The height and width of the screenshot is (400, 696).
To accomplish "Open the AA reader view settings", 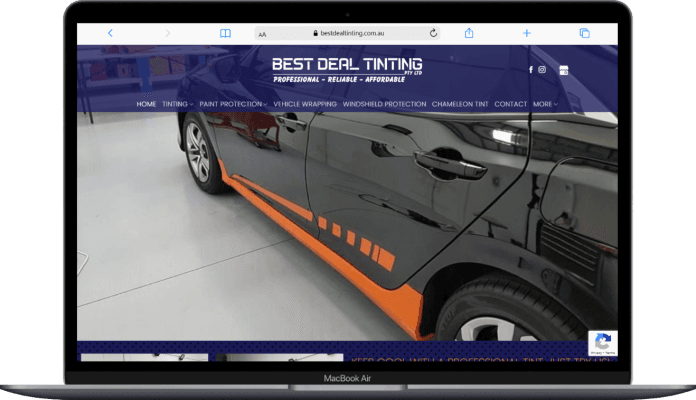I will (x=263, y=34).
